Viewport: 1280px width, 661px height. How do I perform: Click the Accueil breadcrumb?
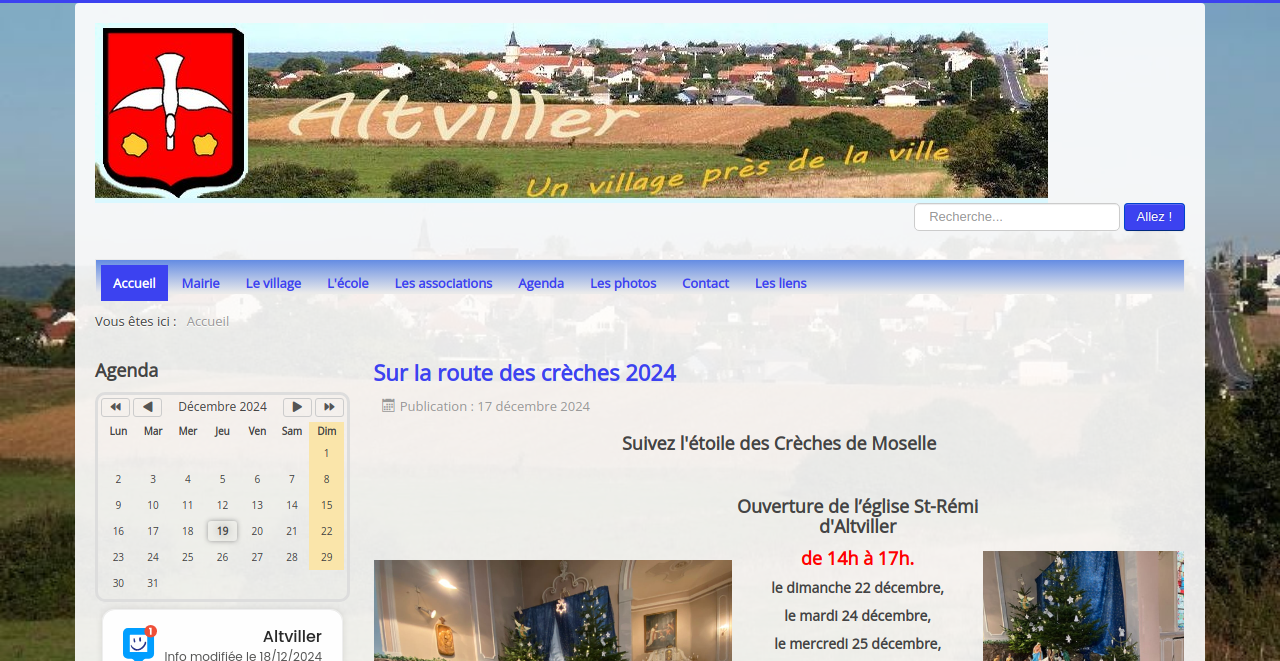pyautogui.click(x=208, y=321)
